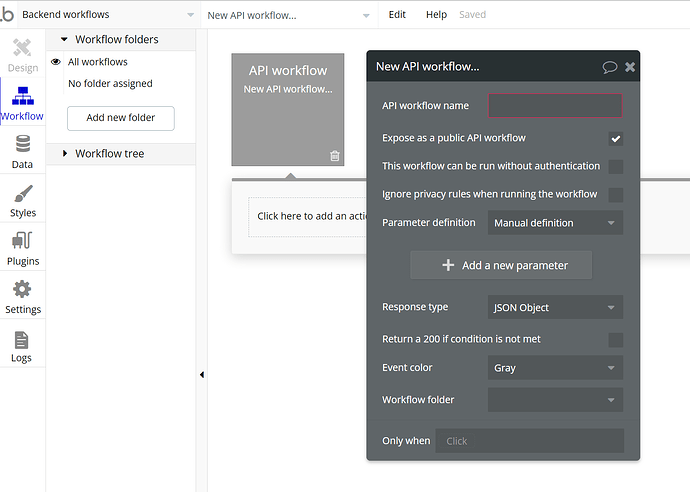Open the Styles brush icon
The height and width of the screenshot is (492, 690).
point(23,193)
